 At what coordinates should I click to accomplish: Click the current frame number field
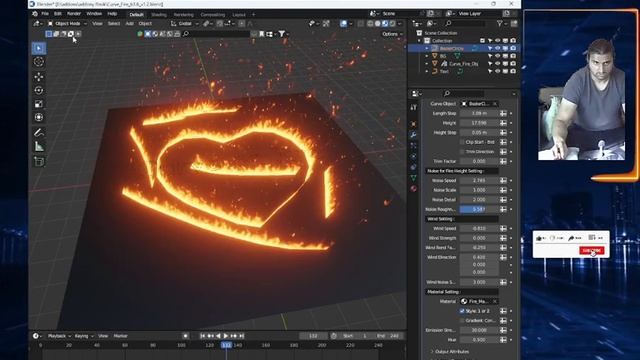(x=313, y=336)
